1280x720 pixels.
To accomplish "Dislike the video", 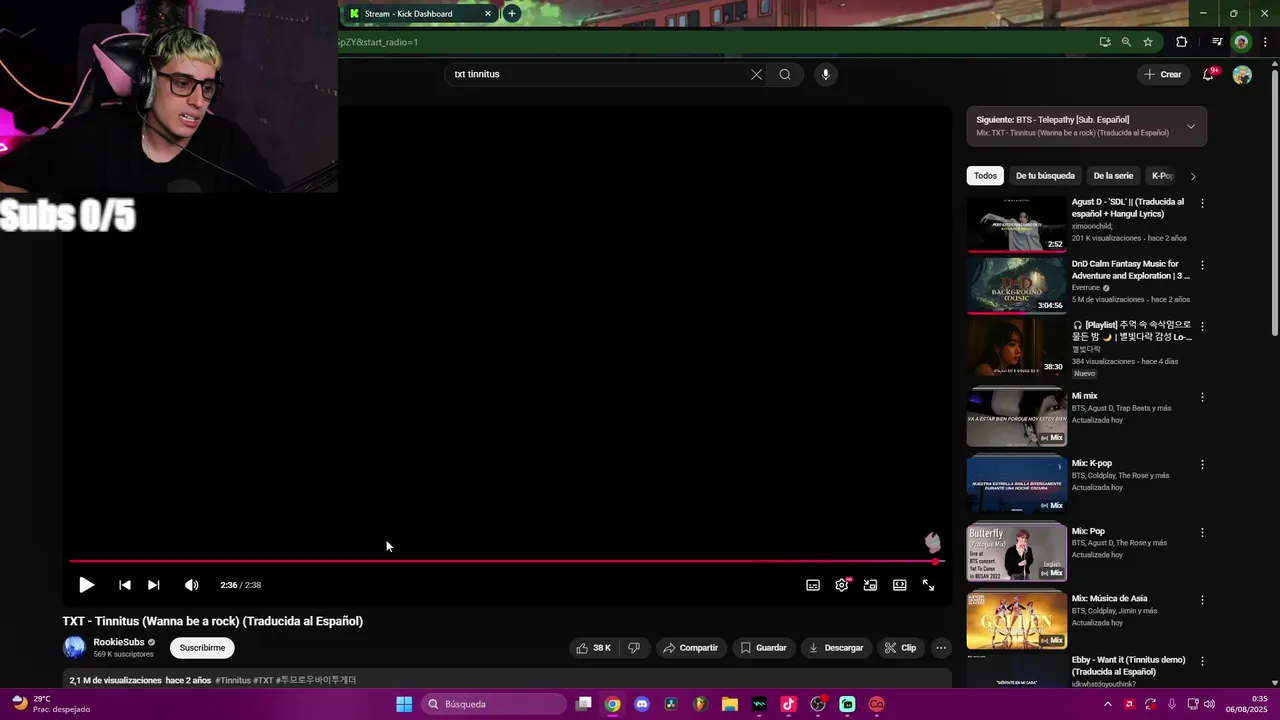I will [633, 648].
